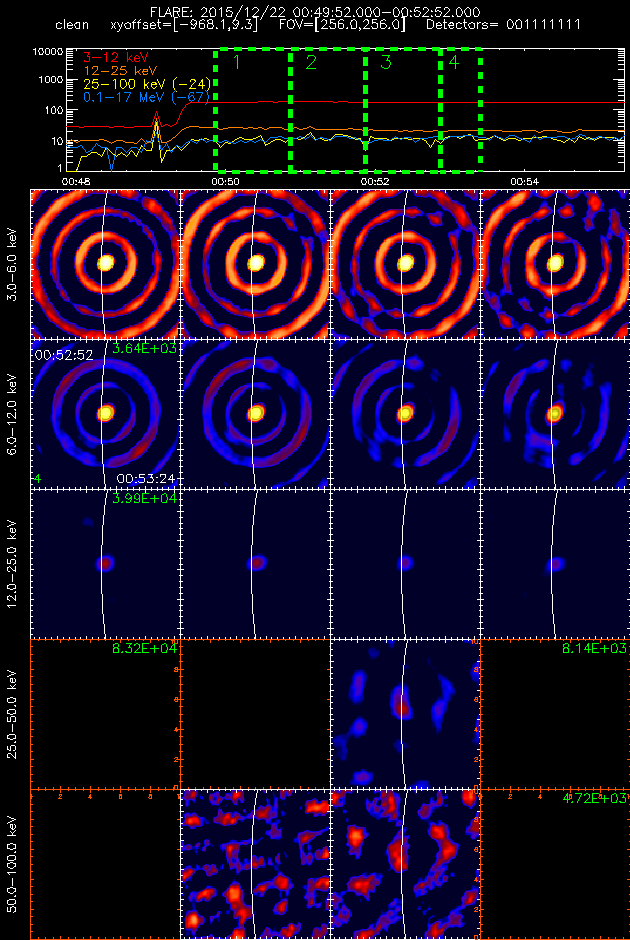The height and width of the screenshot is (940, 630).
Task: Open the 25.0-50.0 keV image for interval 3
Action: 405,713
